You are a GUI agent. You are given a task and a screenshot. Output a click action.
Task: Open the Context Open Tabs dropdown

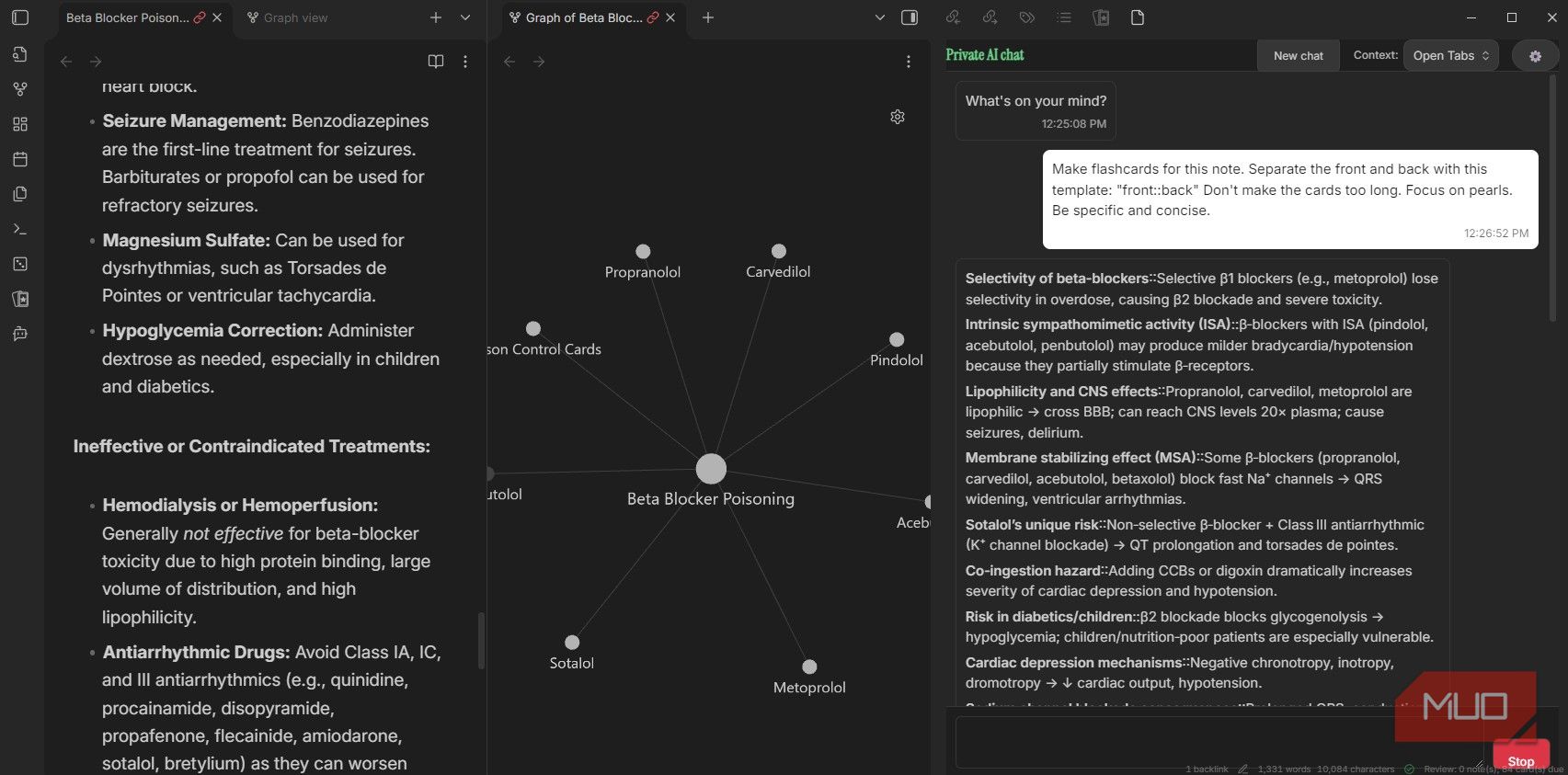(x=1451, y=55)
